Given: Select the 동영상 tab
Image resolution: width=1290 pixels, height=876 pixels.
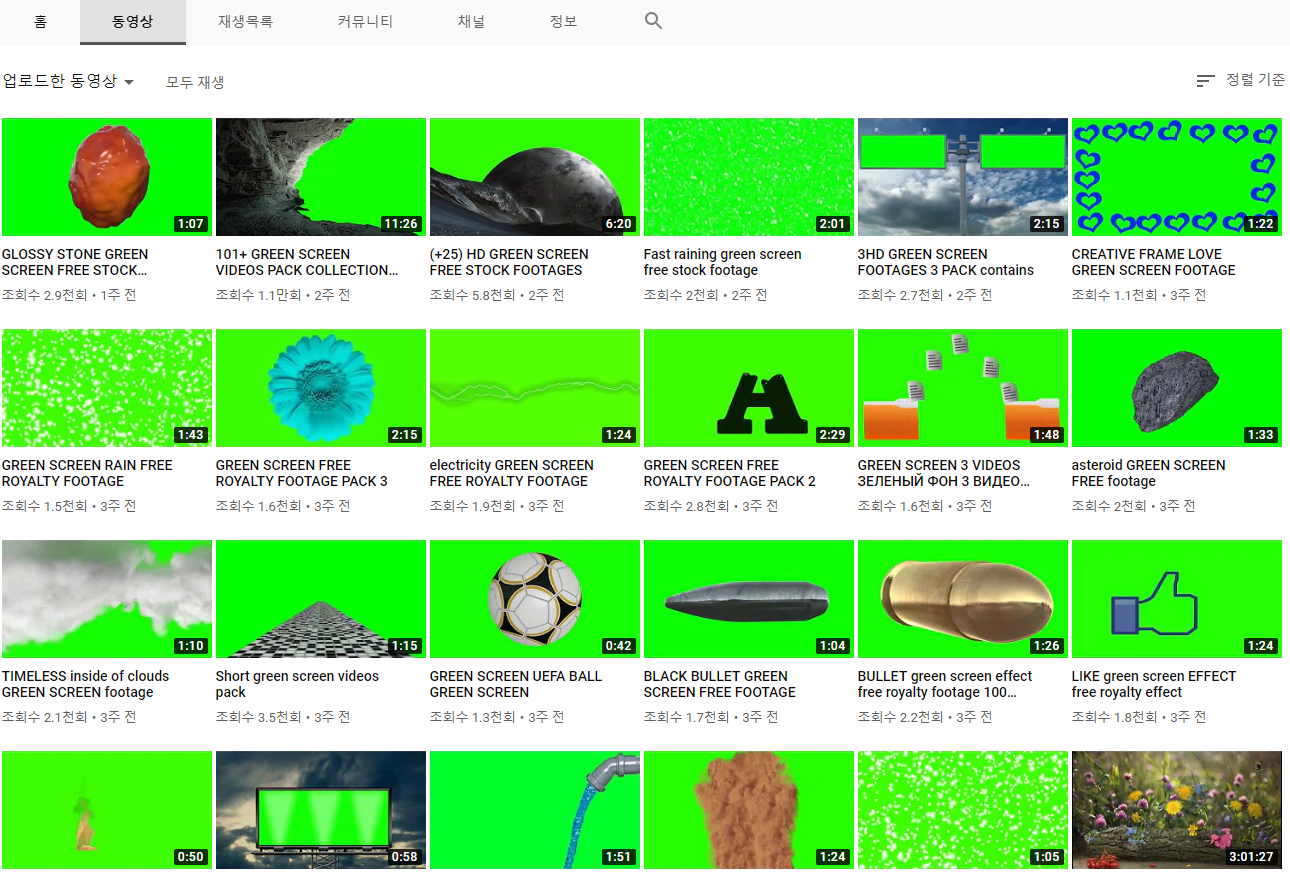Looking at the screenshot, I should coord(133,21).
